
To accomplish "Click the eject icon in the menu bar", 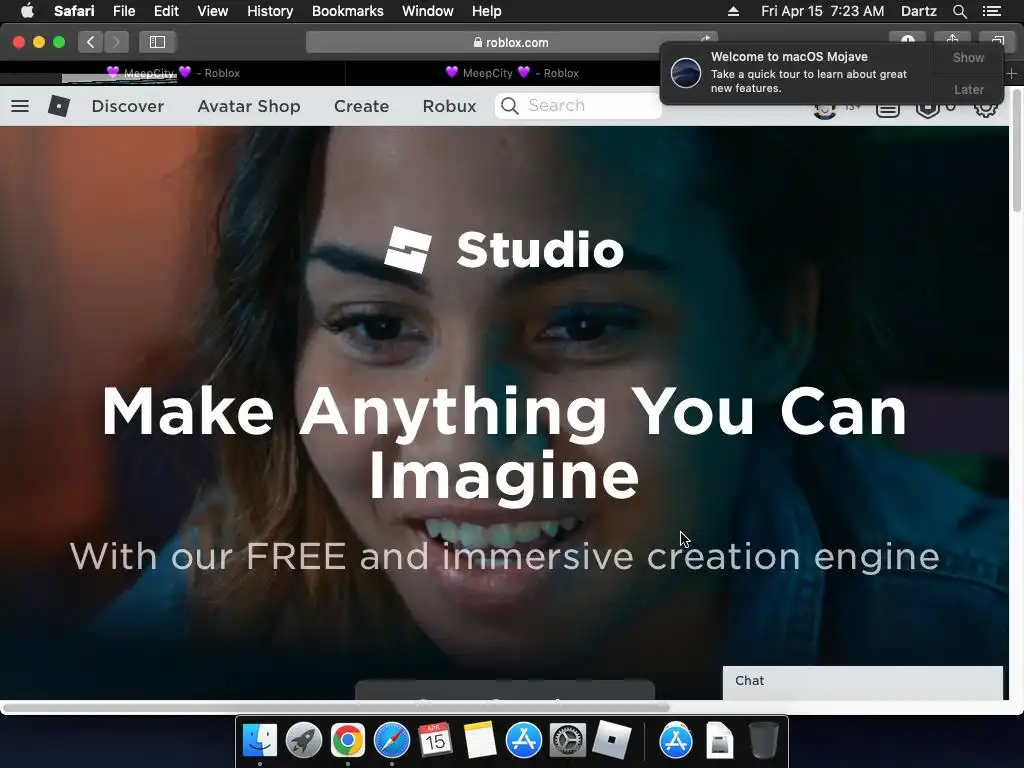I will coord(733,11).
